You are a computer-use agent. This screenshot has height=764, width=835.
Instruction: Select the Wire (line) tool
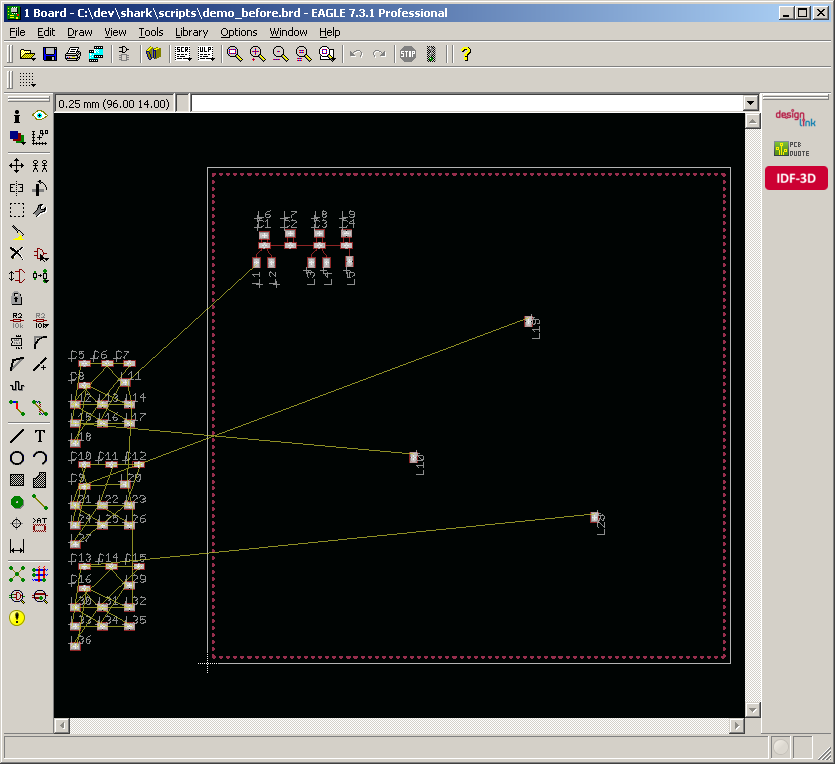pyautogui.click(x=17, y=436)
